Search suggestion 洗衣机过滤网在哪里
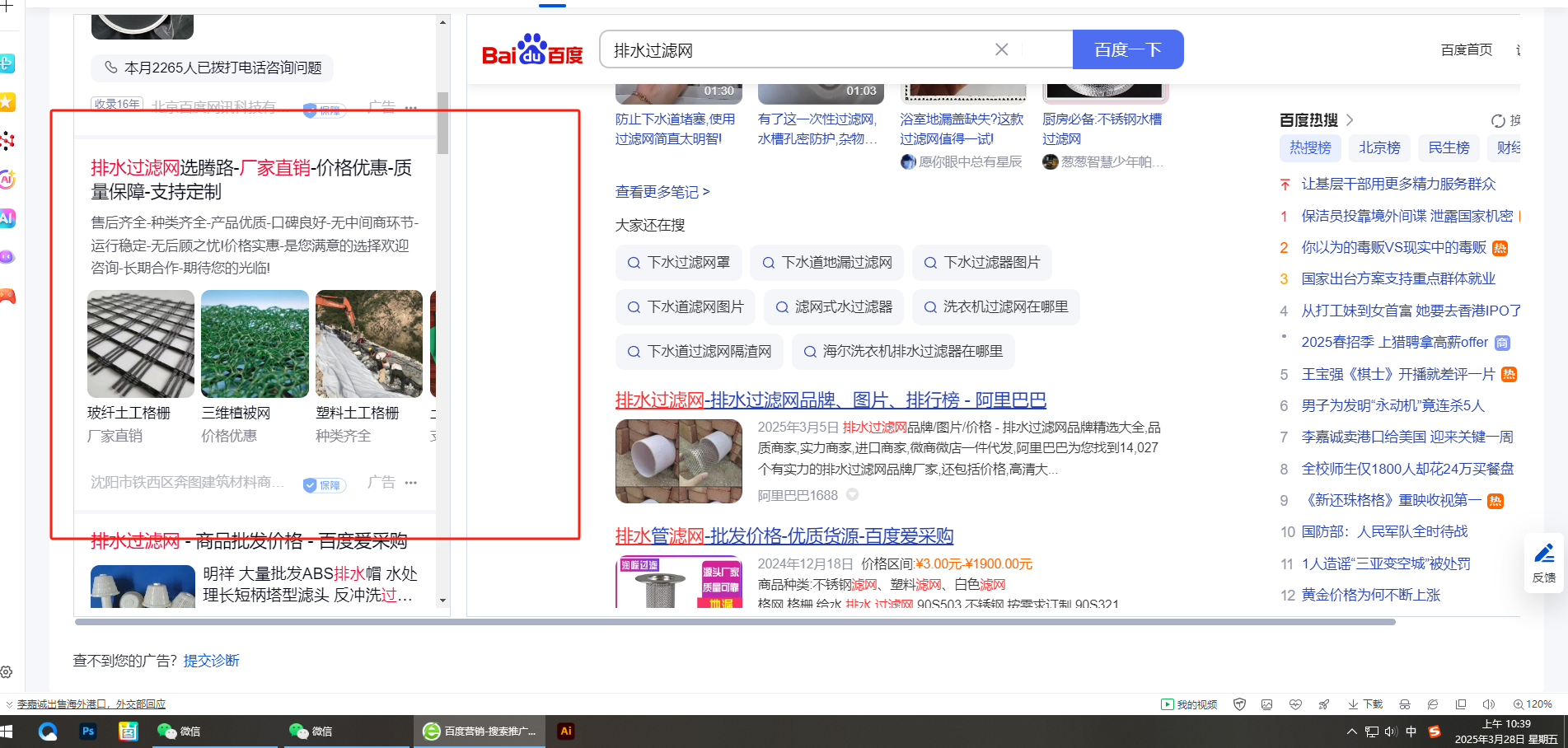 [996, 307]
